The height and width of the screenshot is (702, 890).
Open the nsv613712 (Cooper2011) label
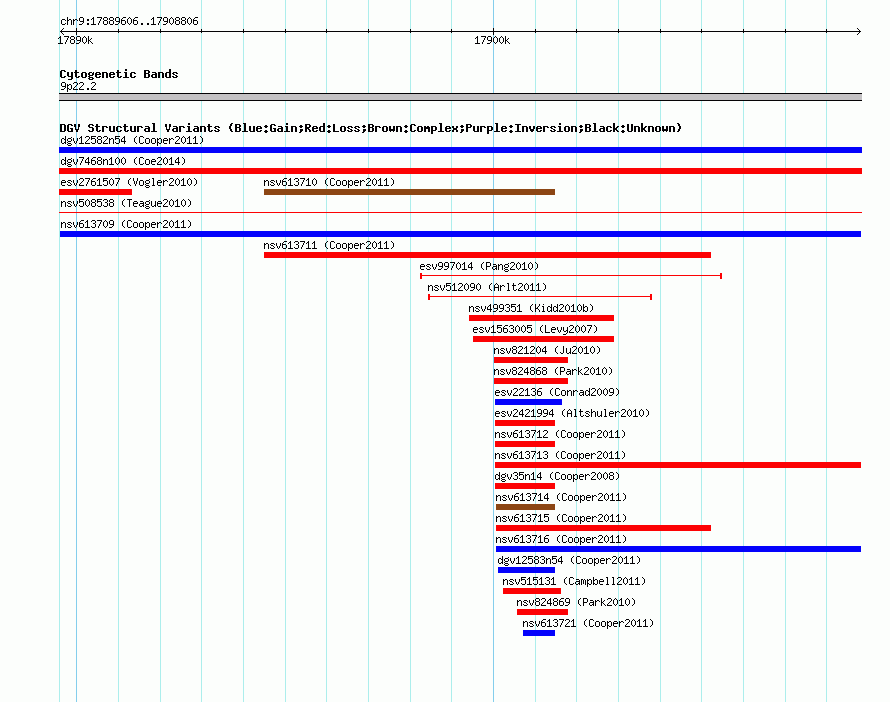pyautogui.click(x=560, y=434)
